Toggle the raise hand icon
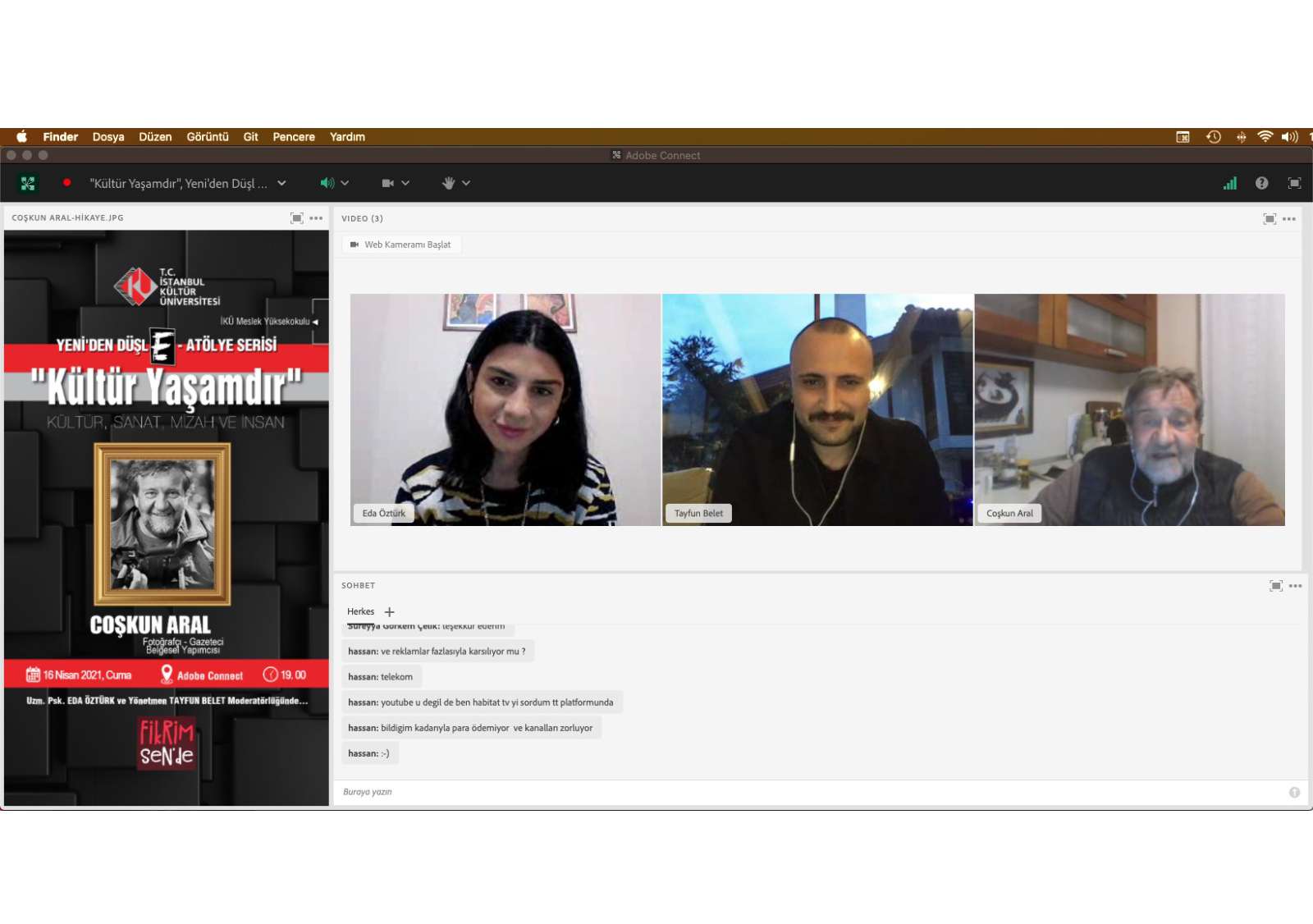Viewport: 1313px width, 924px height. (x=448, y=183)
